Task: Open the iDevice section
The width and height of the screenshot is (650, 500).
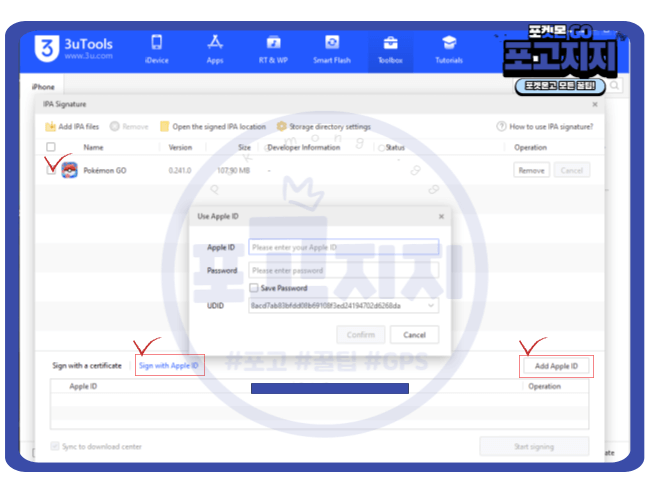Action: (157, 49)
